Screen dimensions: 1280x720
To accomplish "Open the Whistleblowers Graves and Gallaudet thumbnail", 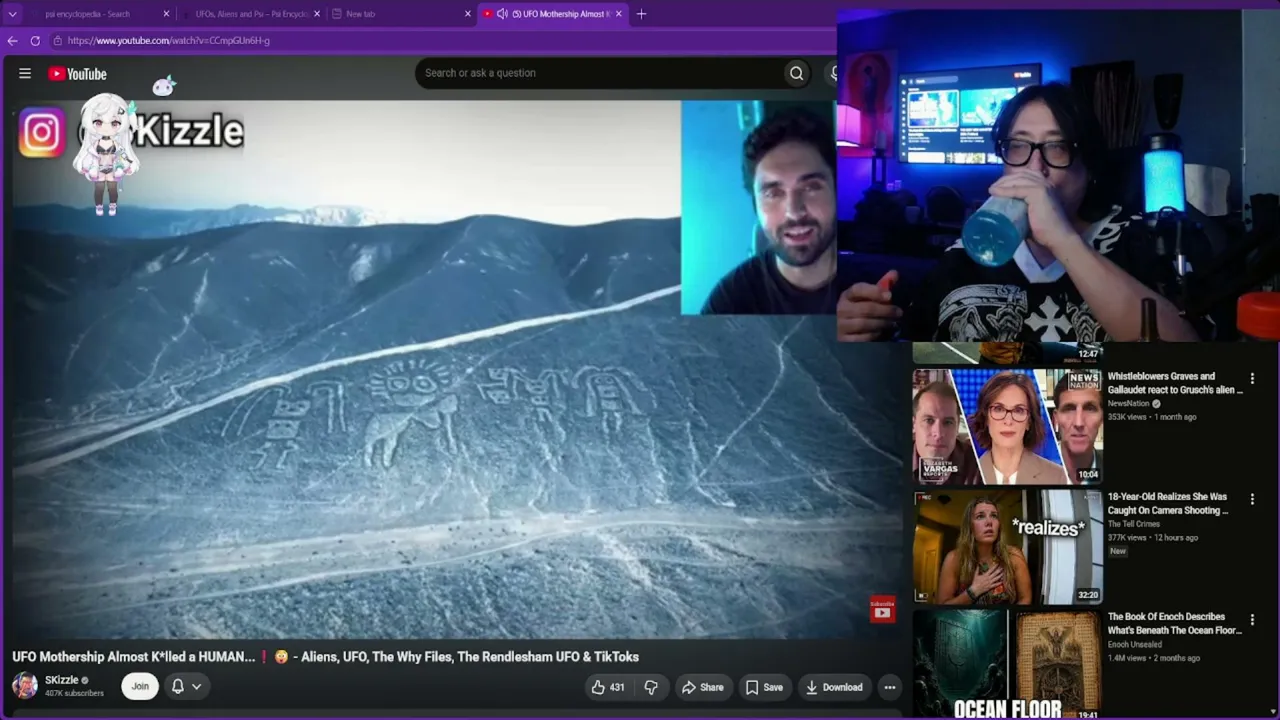I will tap(1008, 427).
